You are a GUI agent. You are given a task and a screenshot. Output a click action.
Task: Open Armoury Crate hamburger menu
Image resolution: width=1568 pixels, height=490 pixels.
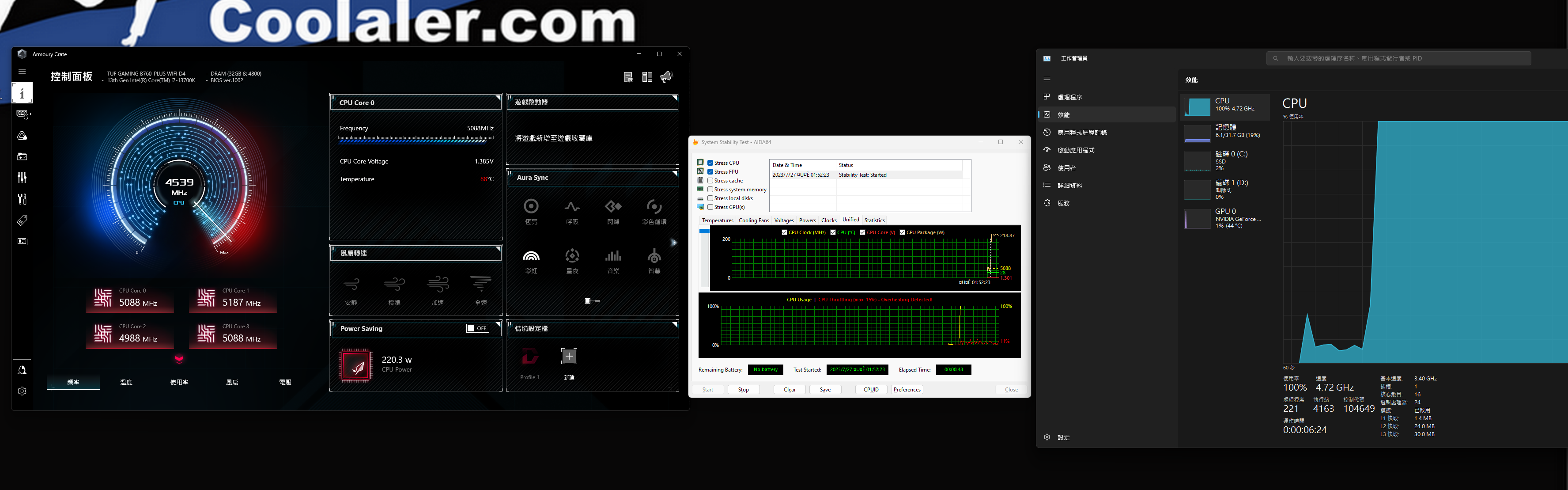(x=22, y=71)
